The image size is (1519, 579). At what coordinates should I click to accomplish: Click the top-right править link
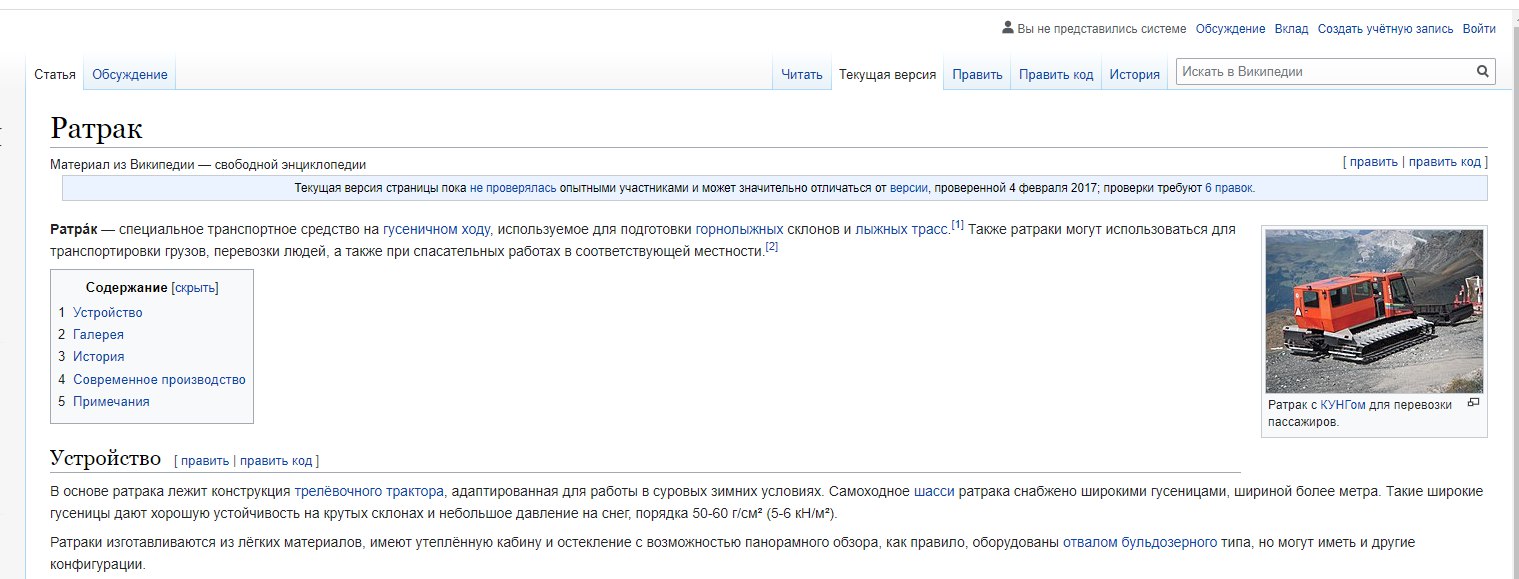1374,162
